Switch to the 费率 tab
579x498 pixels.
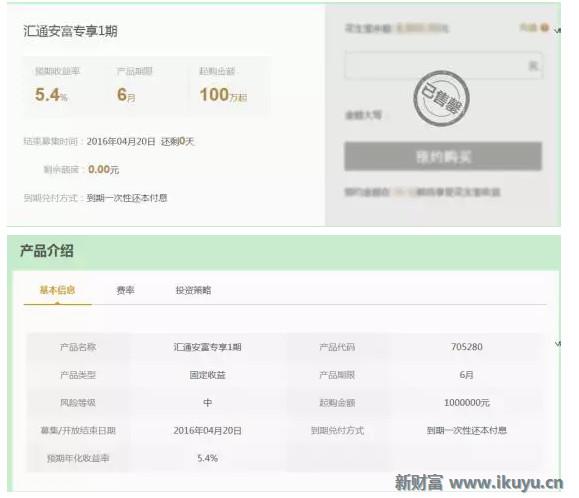click(x=126, y=291)
